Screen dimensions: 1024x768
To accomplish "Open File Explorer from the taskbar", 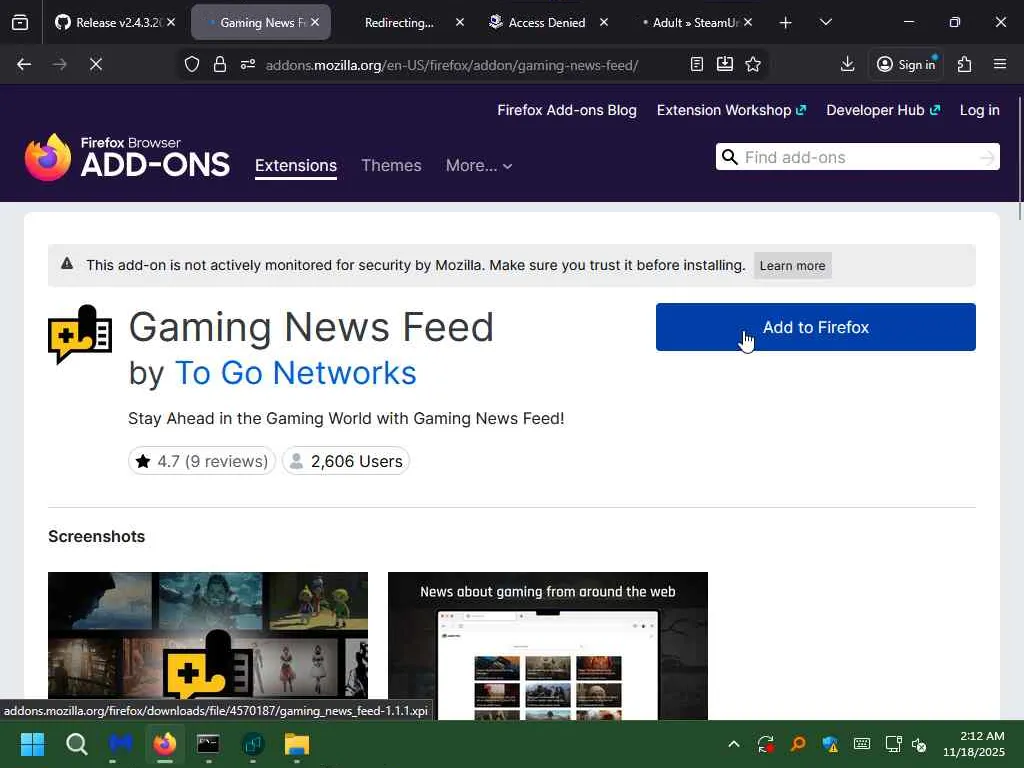I will click(x=296, y=744).
